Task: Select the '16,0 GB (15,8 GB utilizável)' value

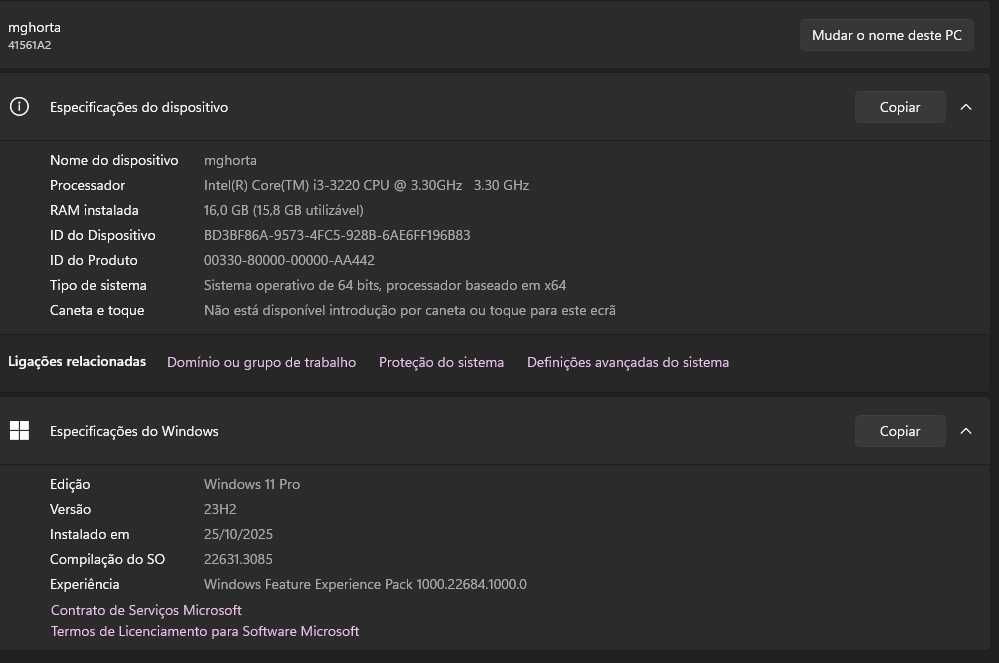Action: click(x=284, y=210)
